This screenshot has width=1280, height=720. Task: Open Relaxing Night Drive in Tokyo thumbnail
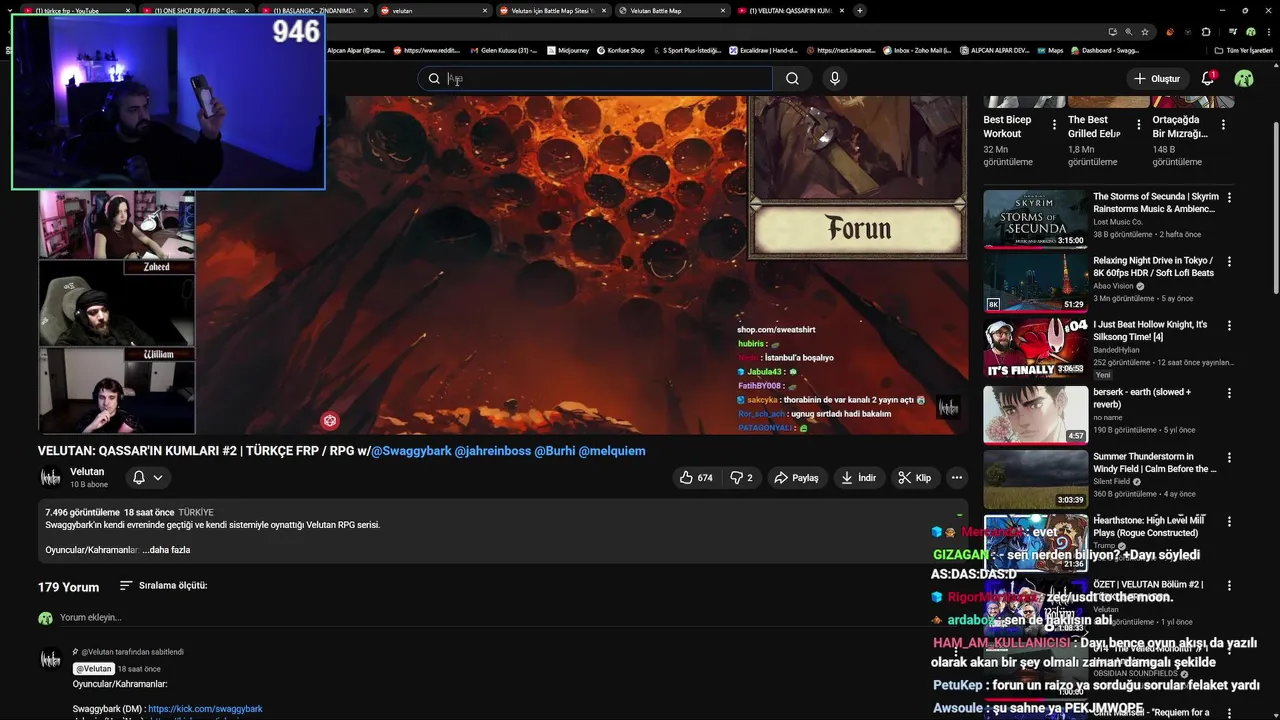click(x=1035, y=283)
